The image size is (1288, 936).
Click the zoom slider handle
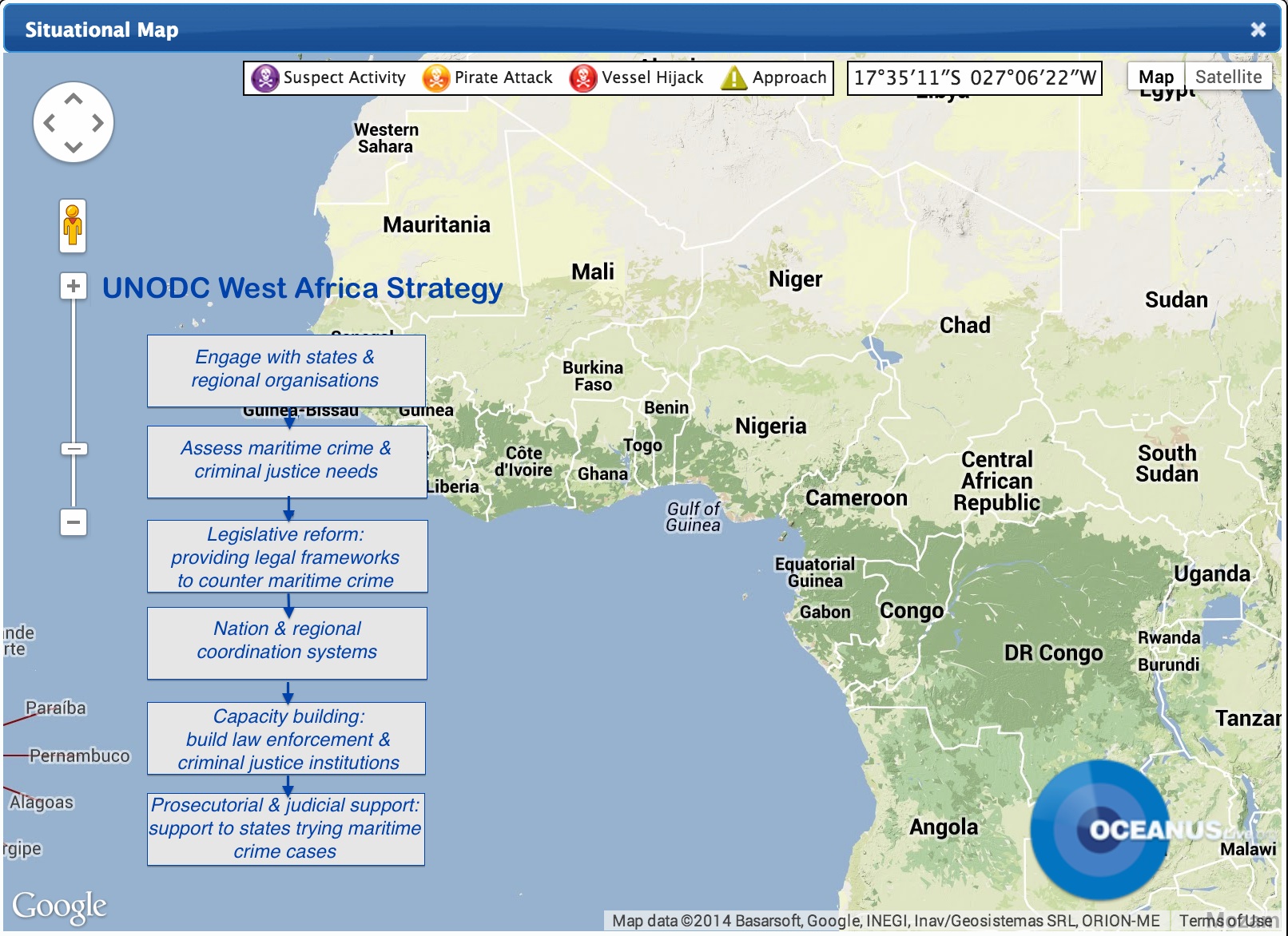74,449
